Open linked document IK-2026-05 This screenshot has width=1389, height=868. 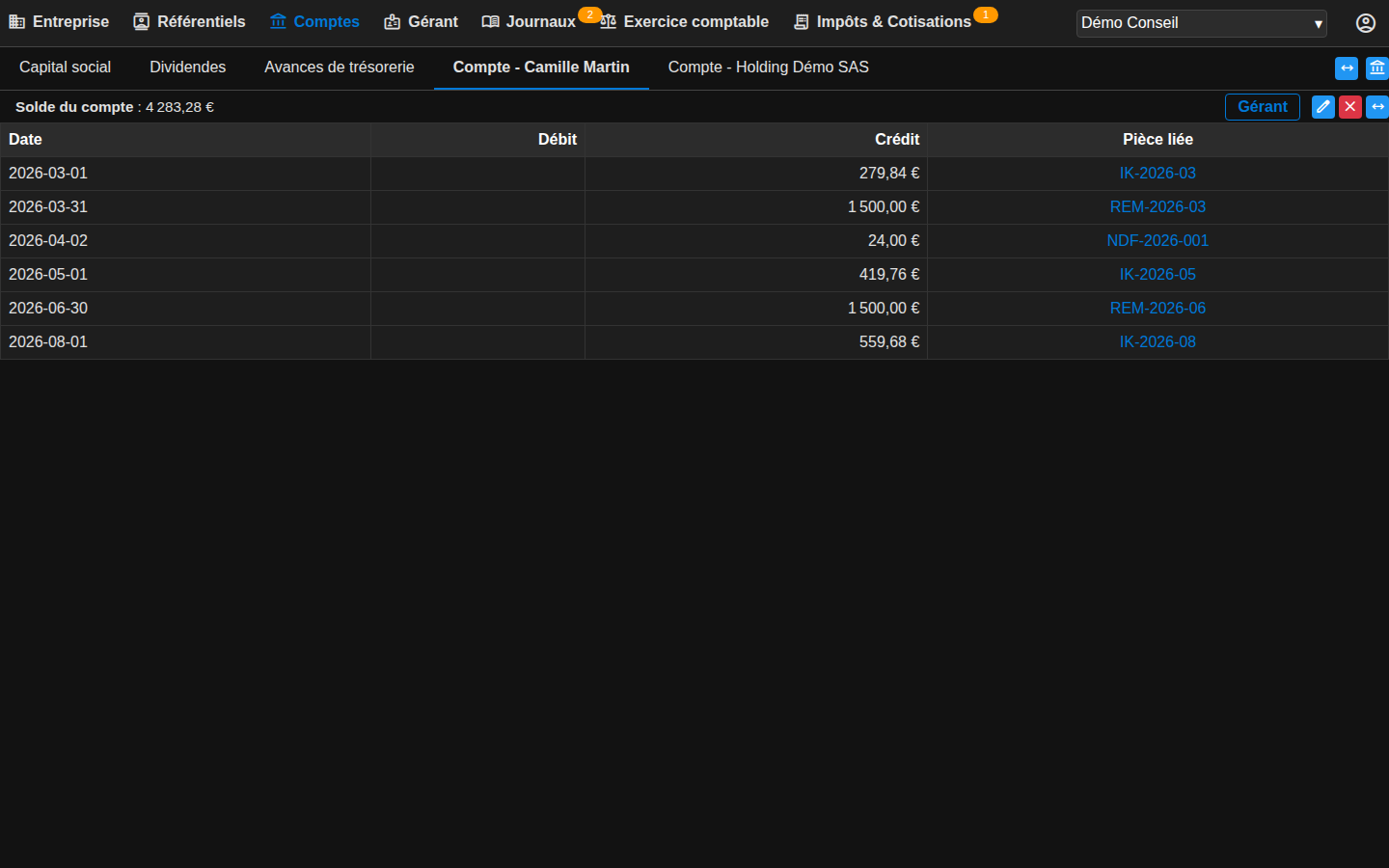point(1157,275)
